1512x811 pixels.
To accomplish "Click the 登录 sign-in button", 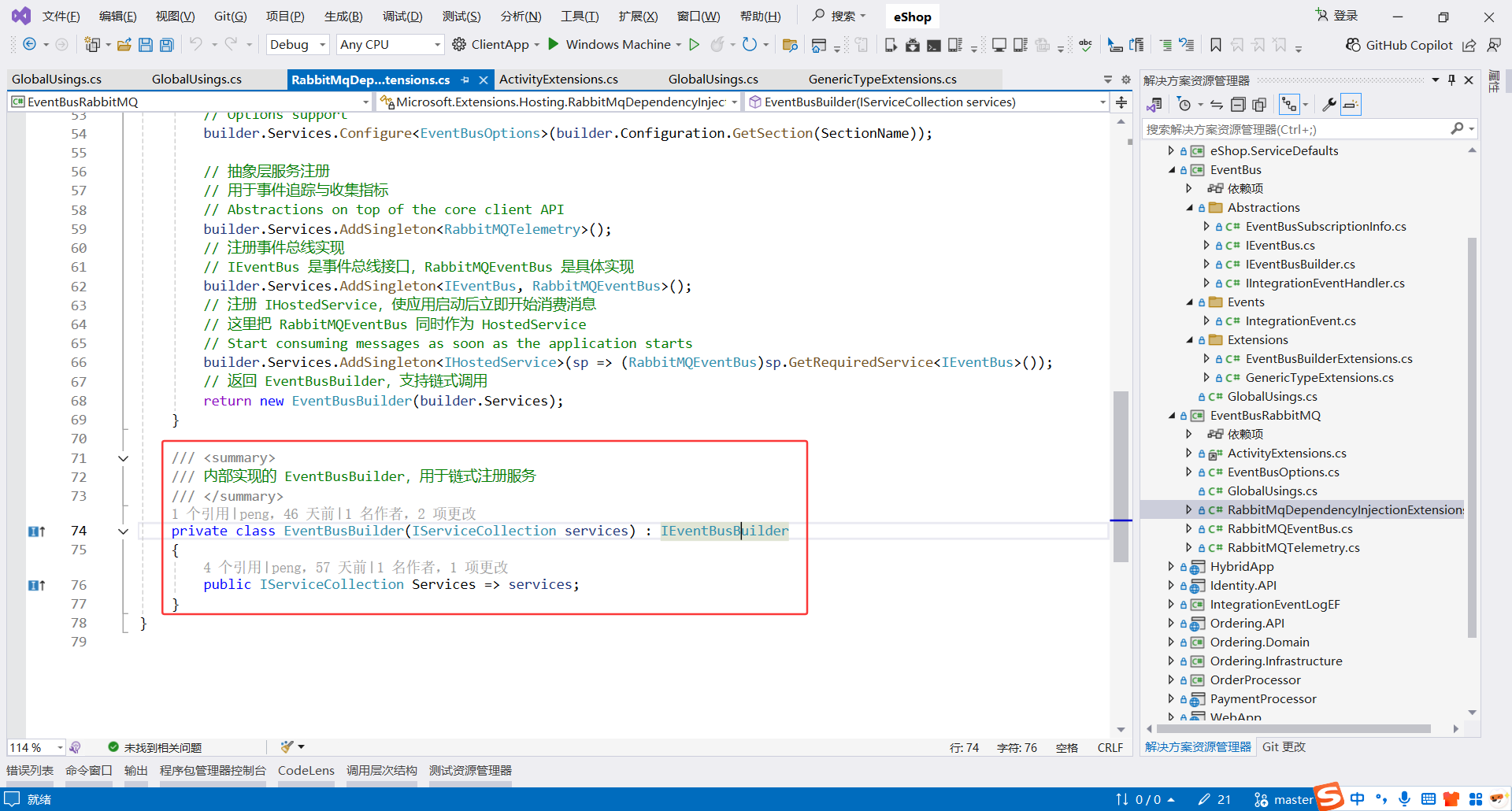I will point(1336,16).
